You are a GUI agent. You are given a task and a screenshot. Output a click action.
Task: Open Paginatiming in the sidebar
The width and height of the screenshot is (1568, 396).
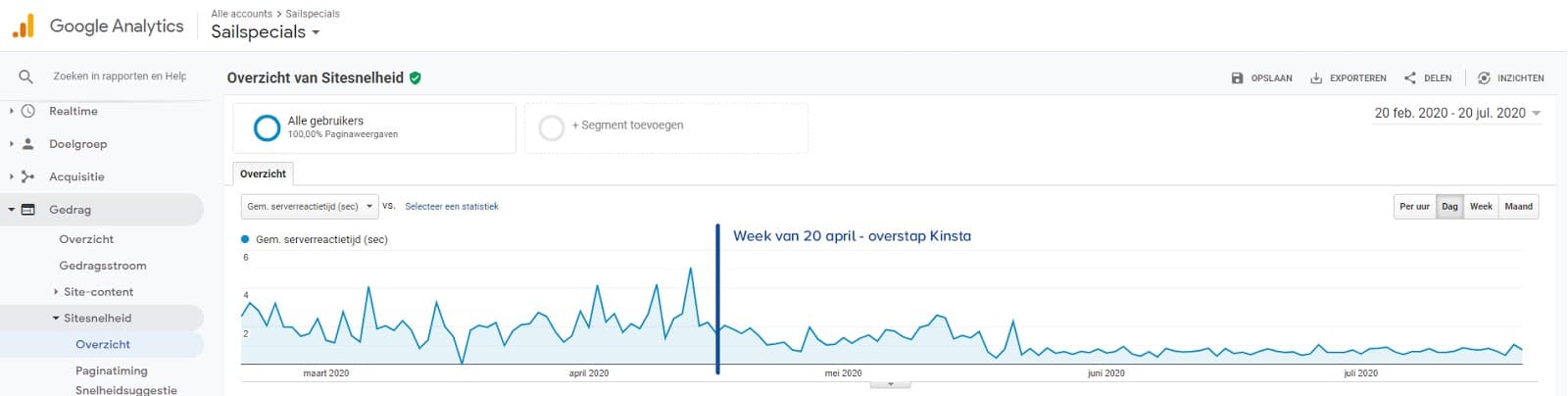[111, 371]
